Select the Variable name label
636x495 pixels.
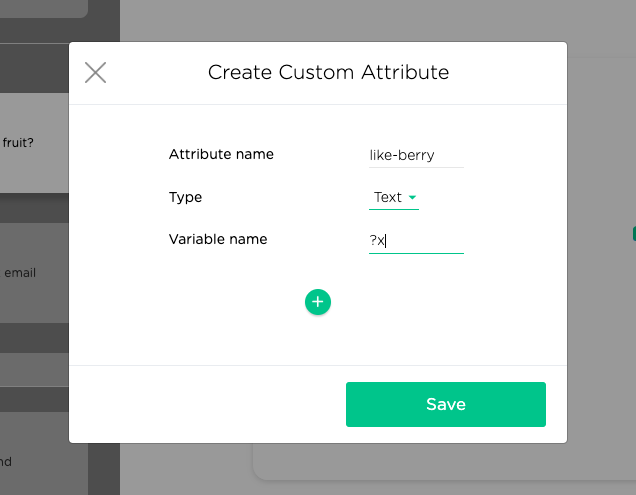click(218, 239)
